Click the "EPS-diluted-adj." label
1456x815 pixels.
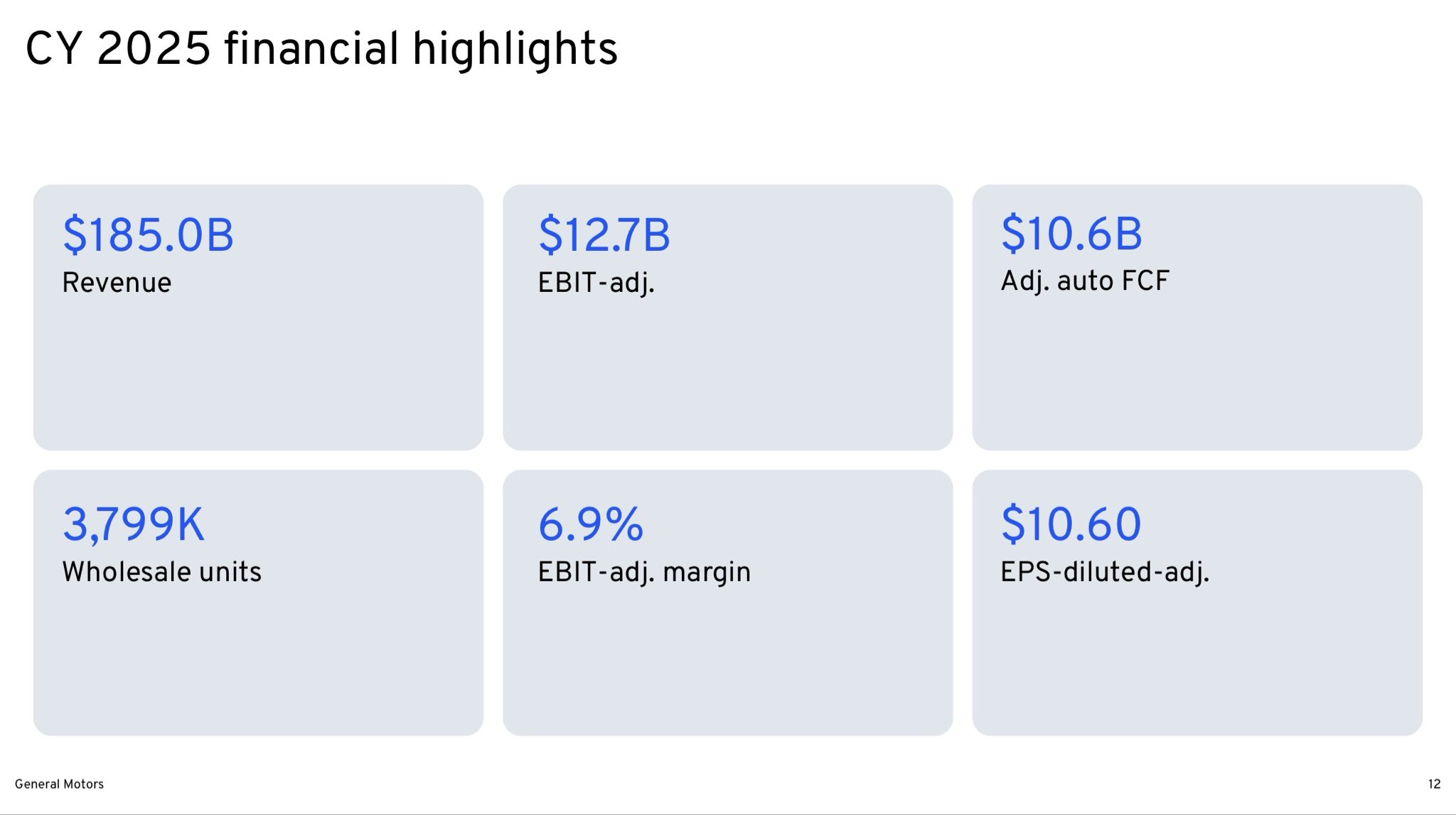point(1104,572)
